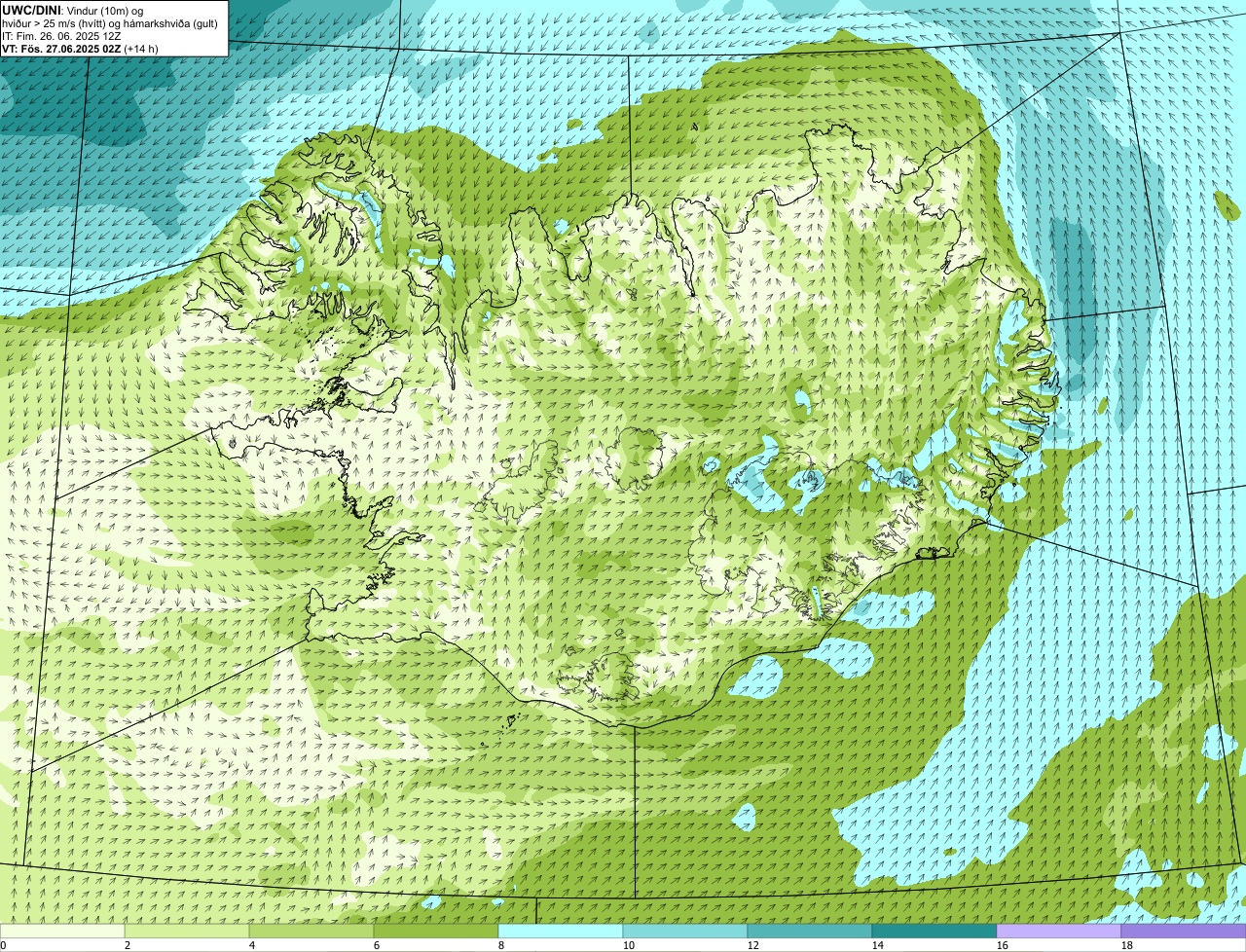Image resolution: width=1246 pixels, height=952 pixels.
Task: Select the init time 'IT: Fim. 26. 06. 2025 12Z'
Action: pos(61,35)
